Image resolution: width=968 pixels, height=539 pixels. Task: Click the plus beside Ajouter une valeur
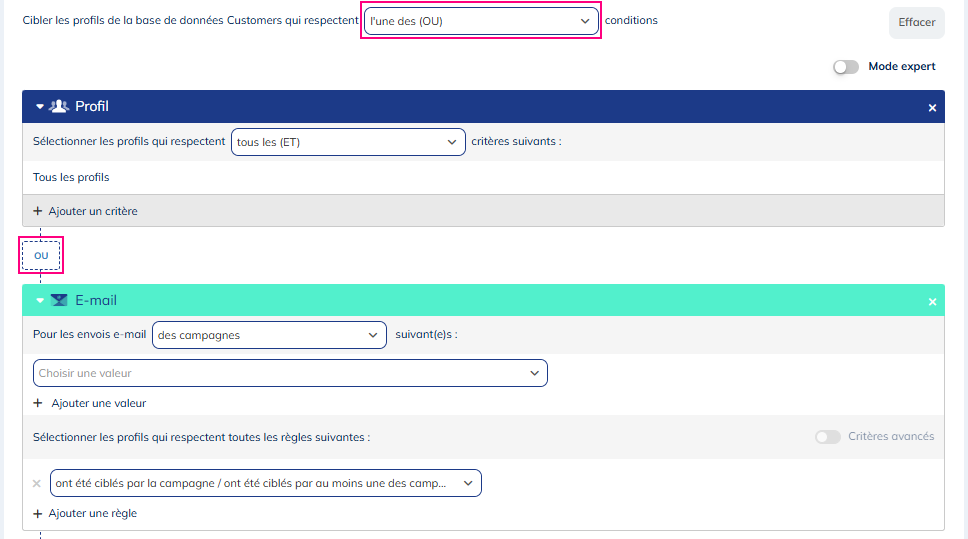click(x=38, y=403)
